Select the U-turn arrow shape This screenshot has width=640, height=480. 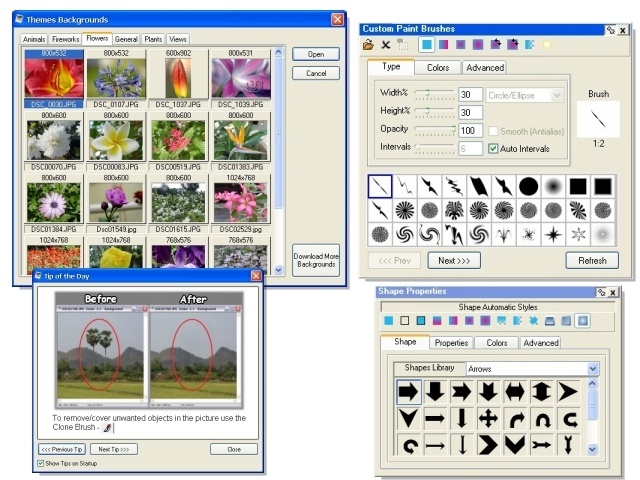tap(542, 418)
